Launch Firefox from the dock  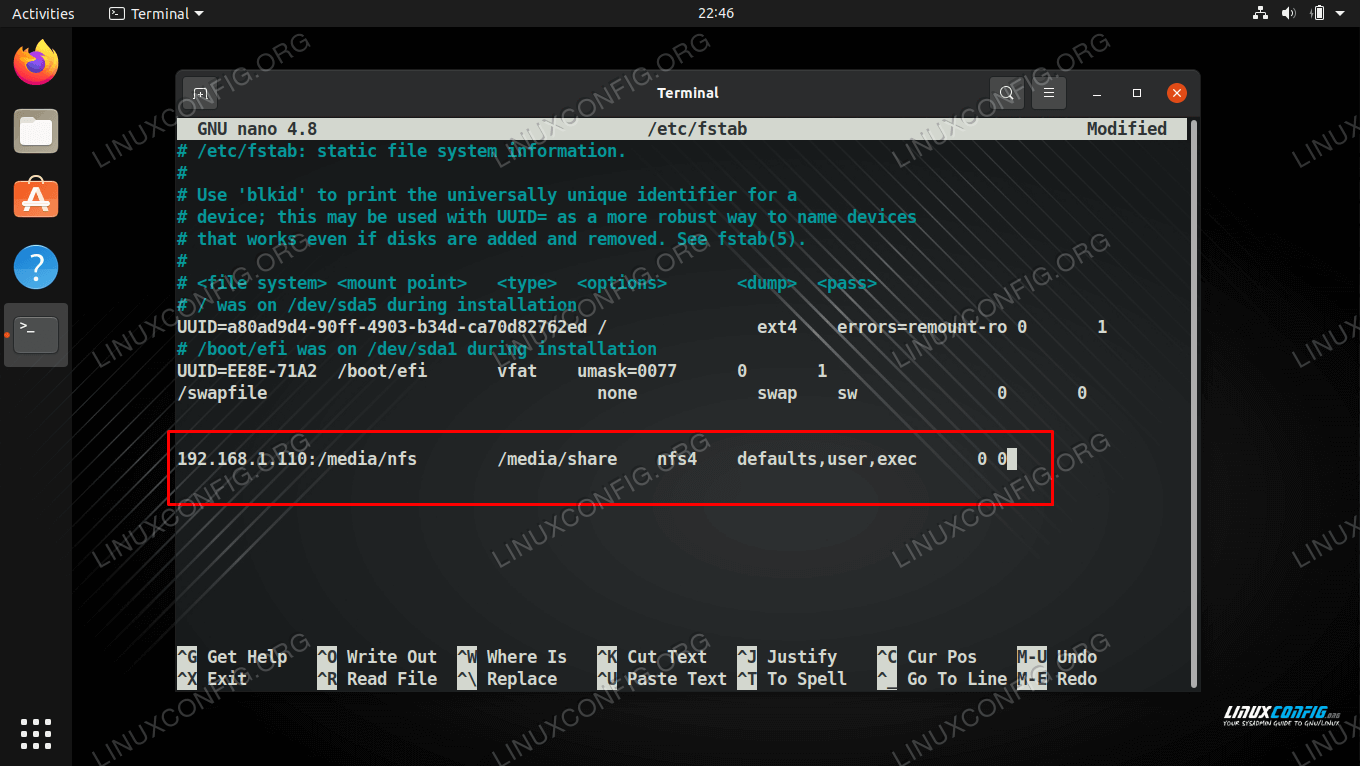pyautogui.click(x=36, y=64)
